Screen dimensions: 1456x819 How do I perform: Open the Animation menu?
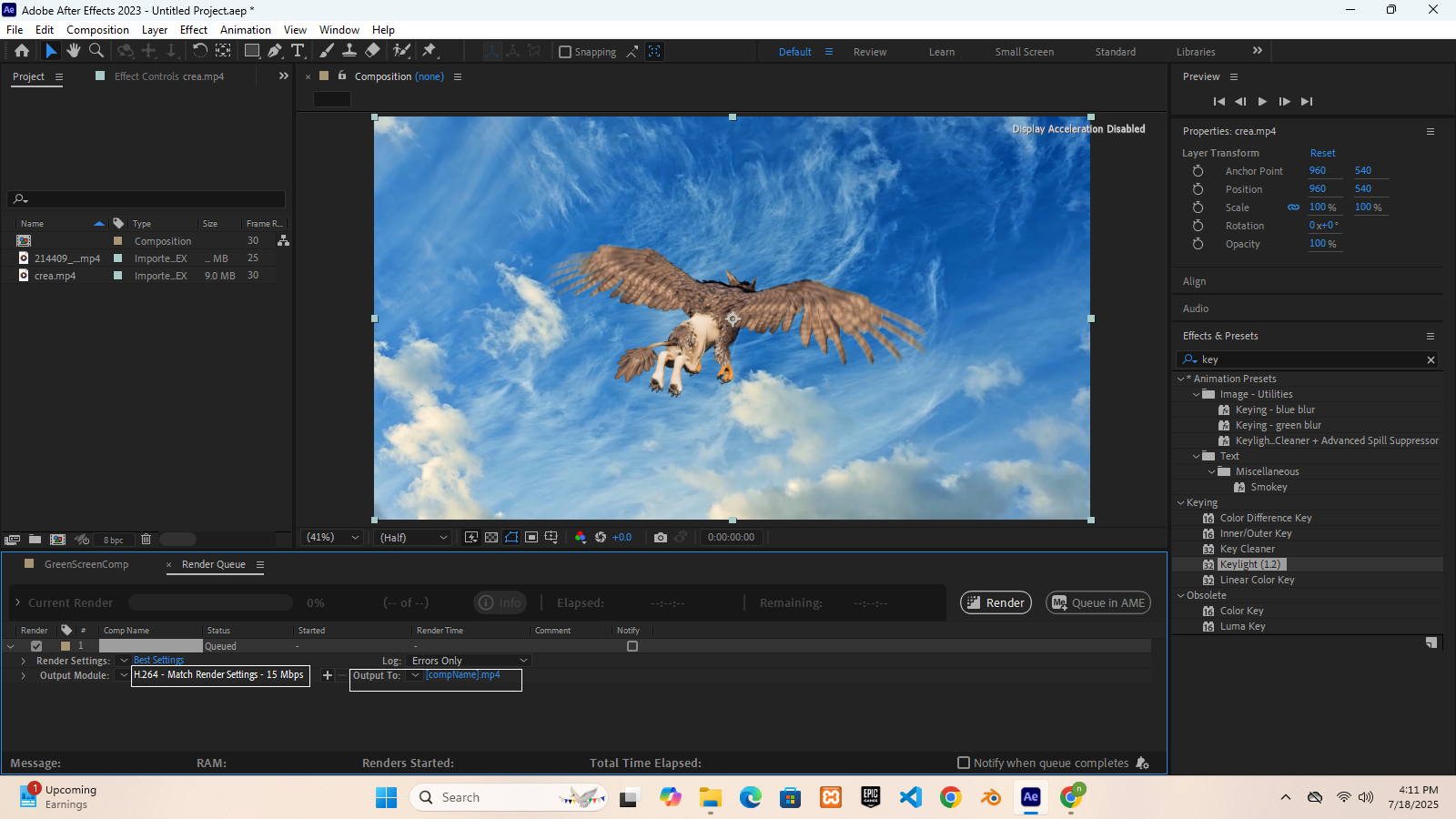coord(246,30)
